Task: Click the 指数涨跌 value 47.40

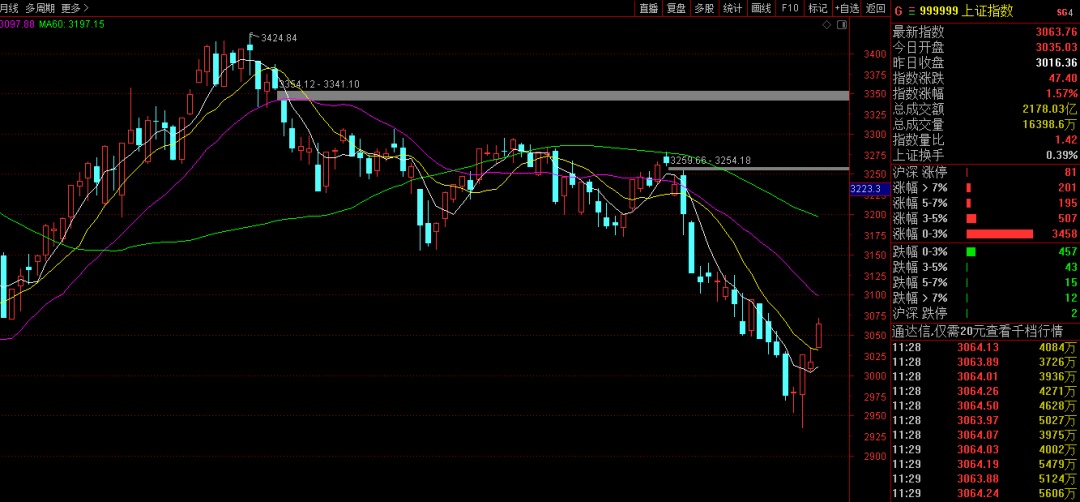Action: click(x=1062, y=78)
